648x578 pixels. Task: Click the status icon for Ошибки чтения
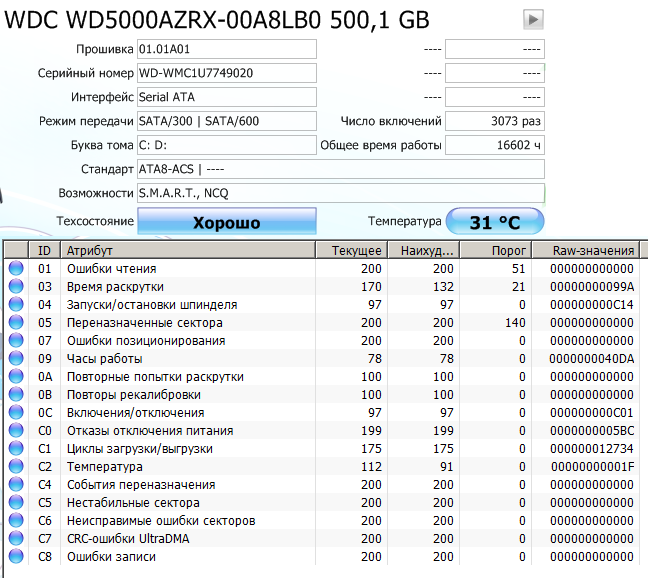coord(16,269)
